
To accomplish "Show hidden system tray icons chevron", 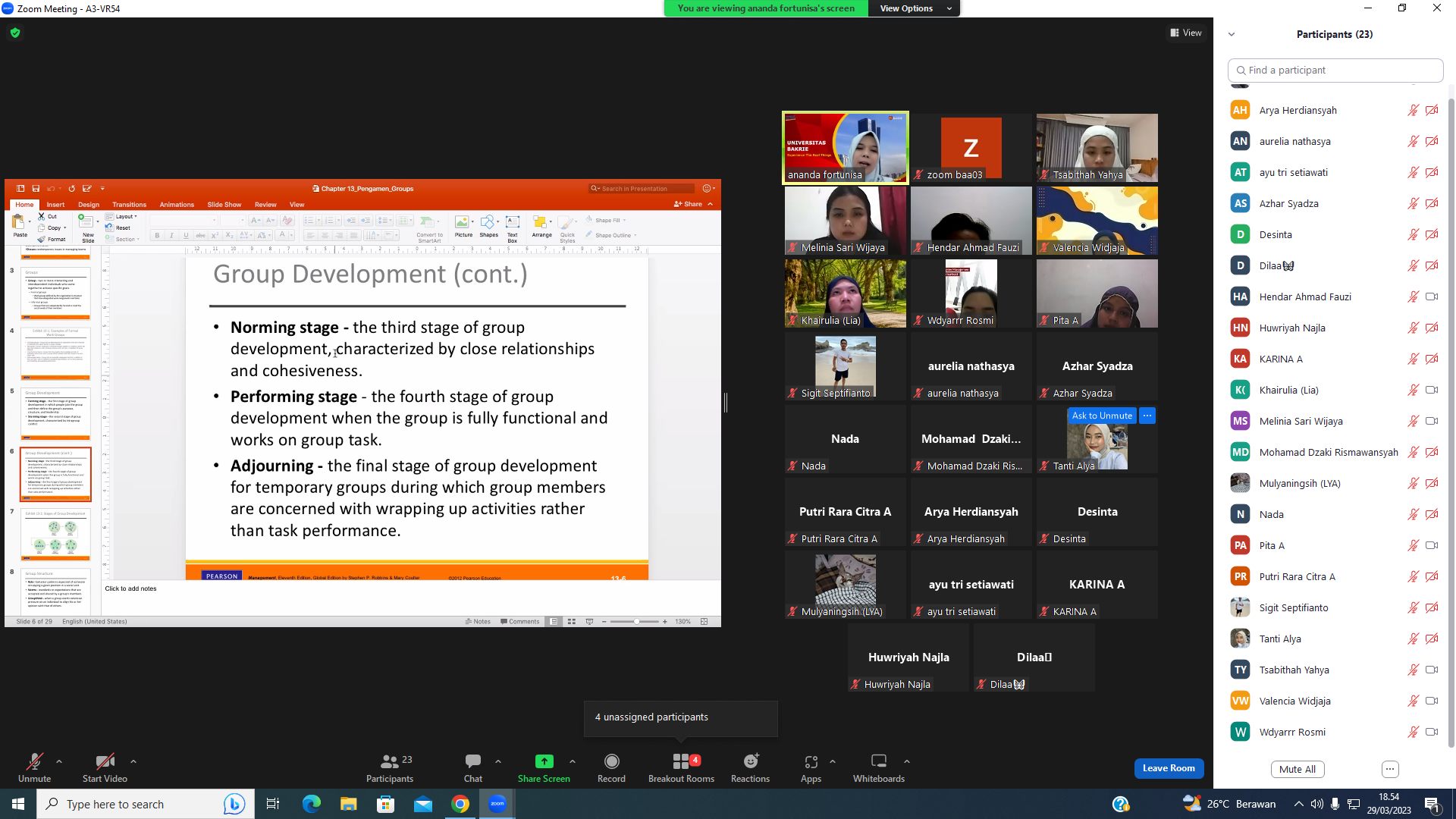I will 1298,804.
